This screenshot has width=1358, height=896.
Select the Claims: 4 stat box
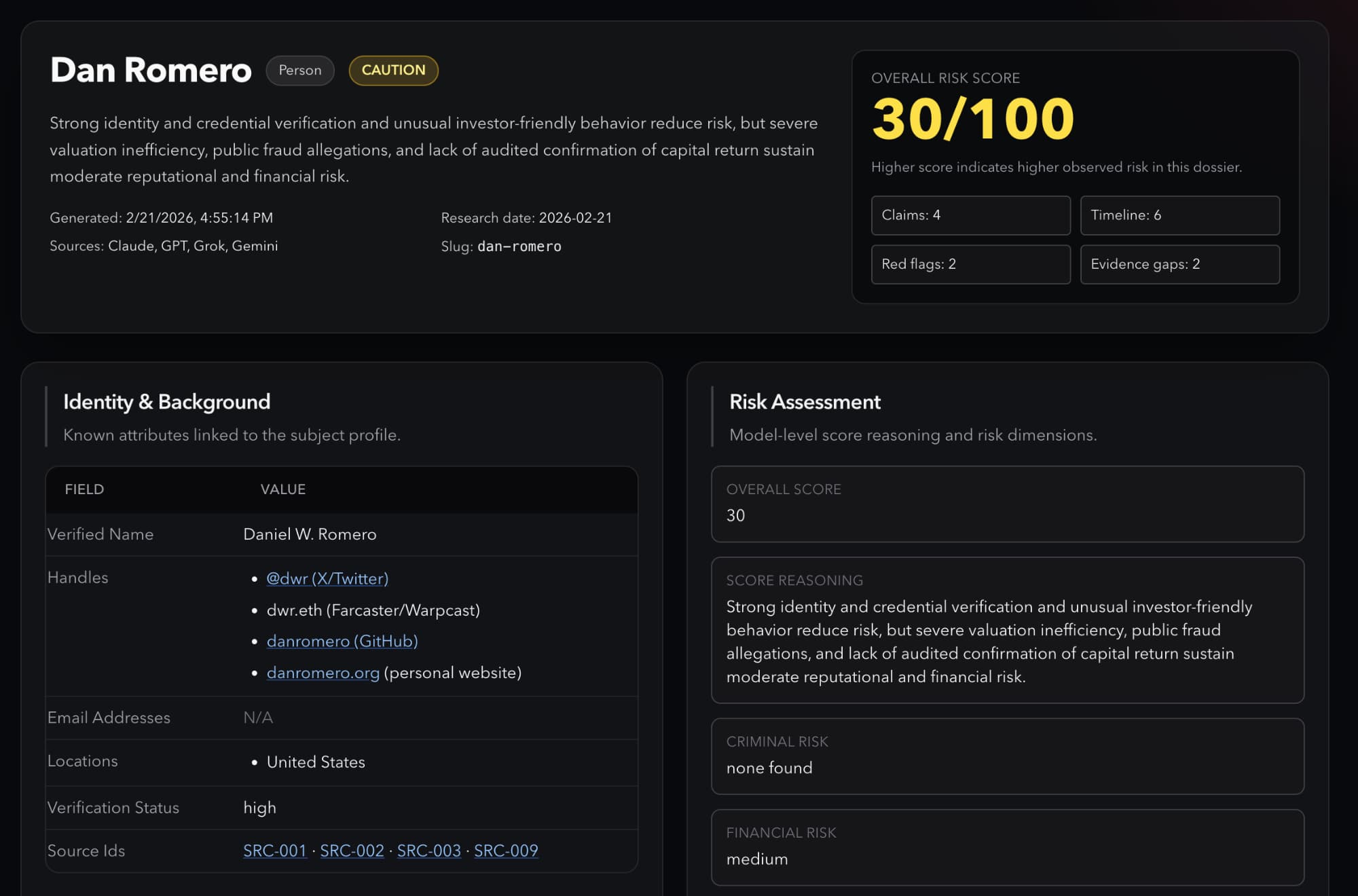click(x=970, y=215)
